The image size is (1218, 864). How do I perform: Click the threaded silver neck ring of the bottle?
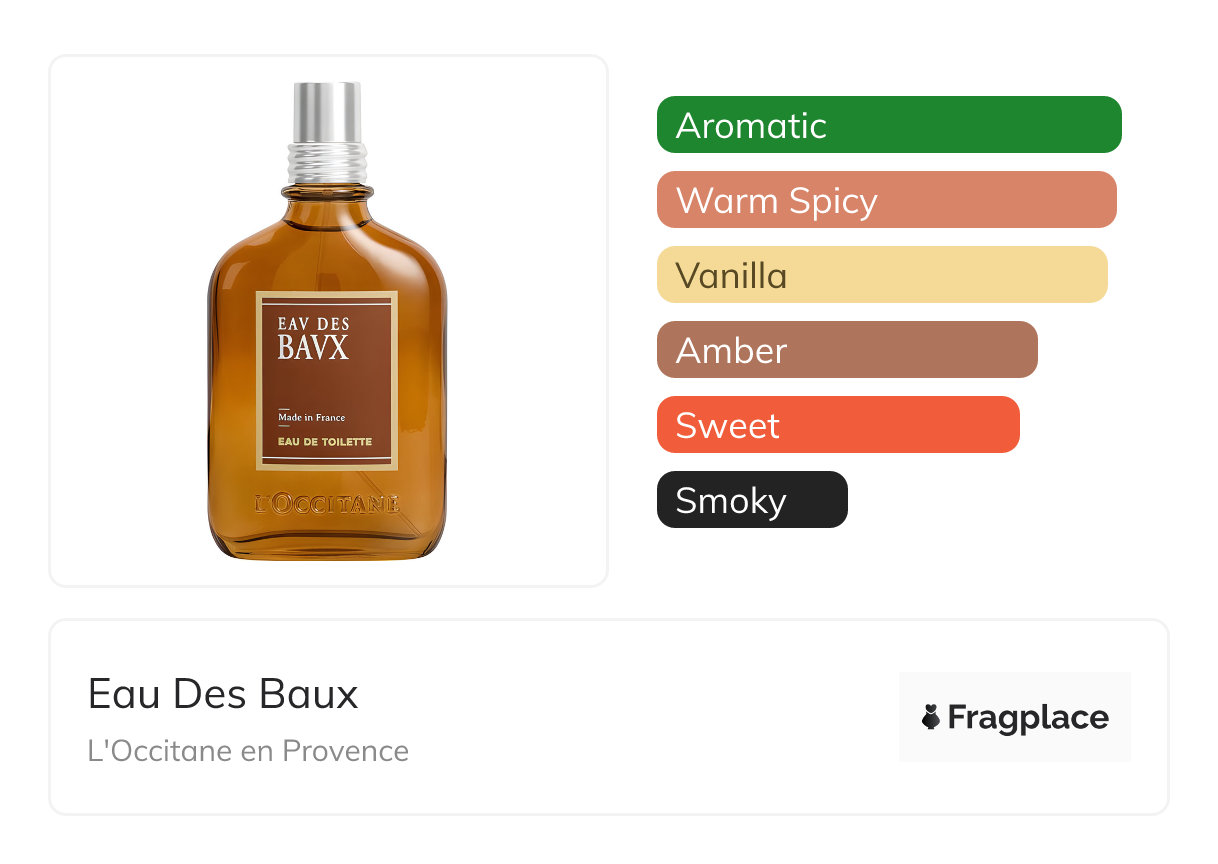(327, 163)
